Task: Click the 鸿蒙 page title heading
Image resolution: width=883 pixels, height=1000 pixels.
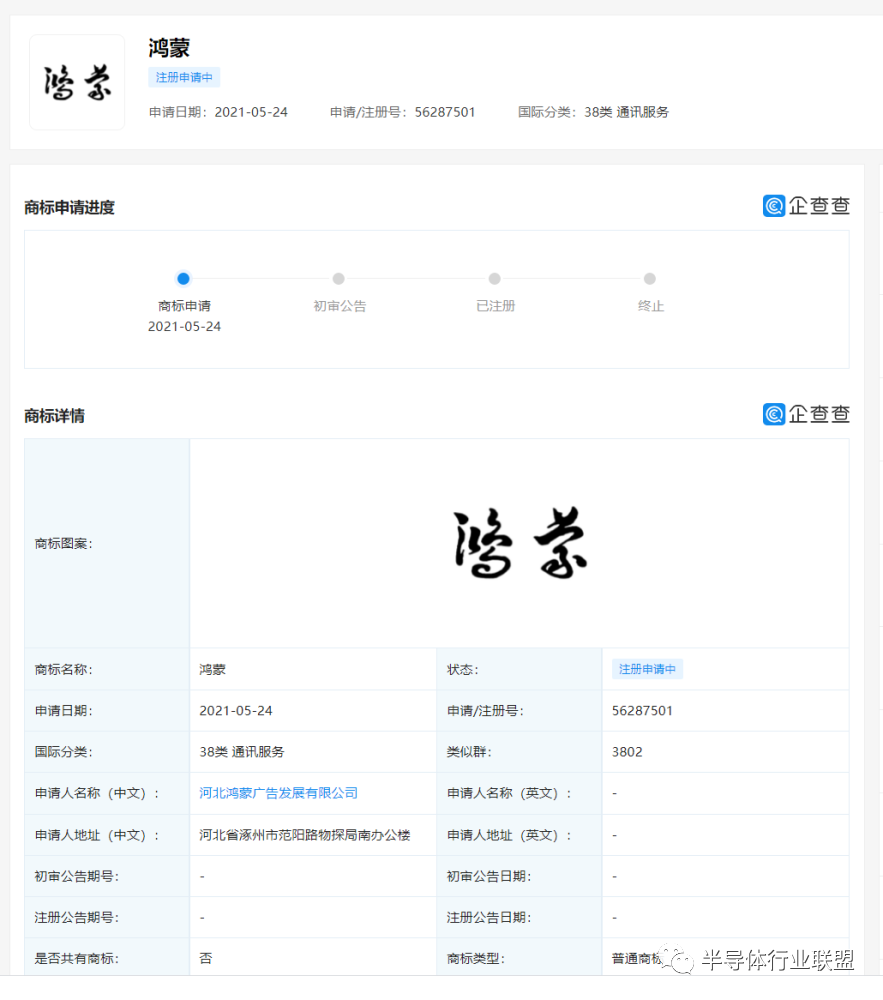Action: [x=169, y=48]
